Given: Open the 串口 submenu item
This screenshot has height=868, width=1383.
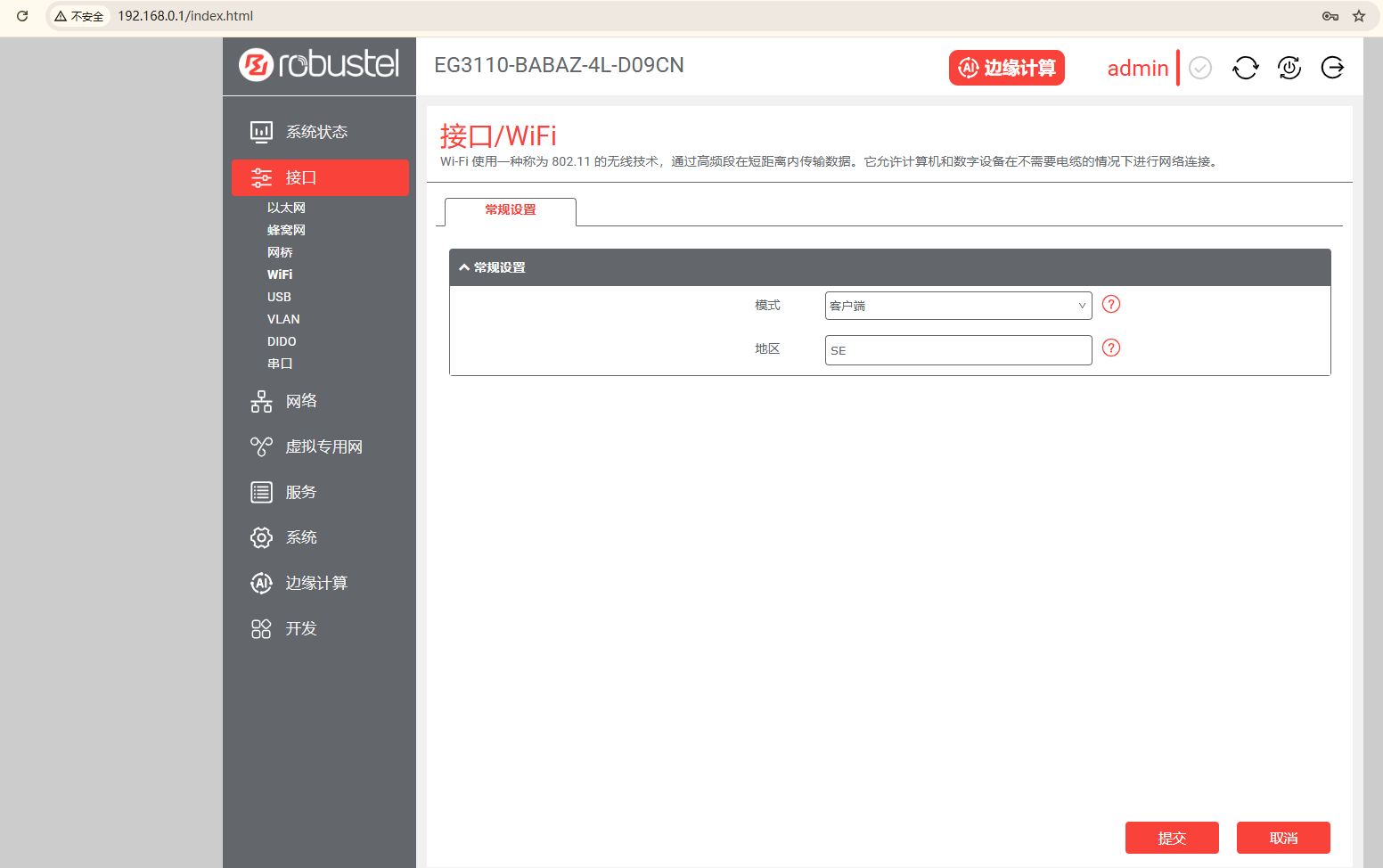Looking at the screenshot, I should click(280, 364).
